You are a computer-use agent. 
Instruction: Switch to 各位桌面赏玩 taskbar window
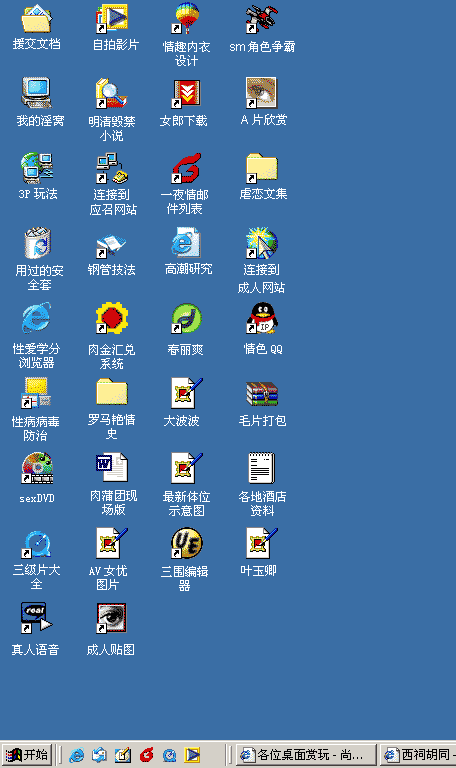tap(306, 754)
